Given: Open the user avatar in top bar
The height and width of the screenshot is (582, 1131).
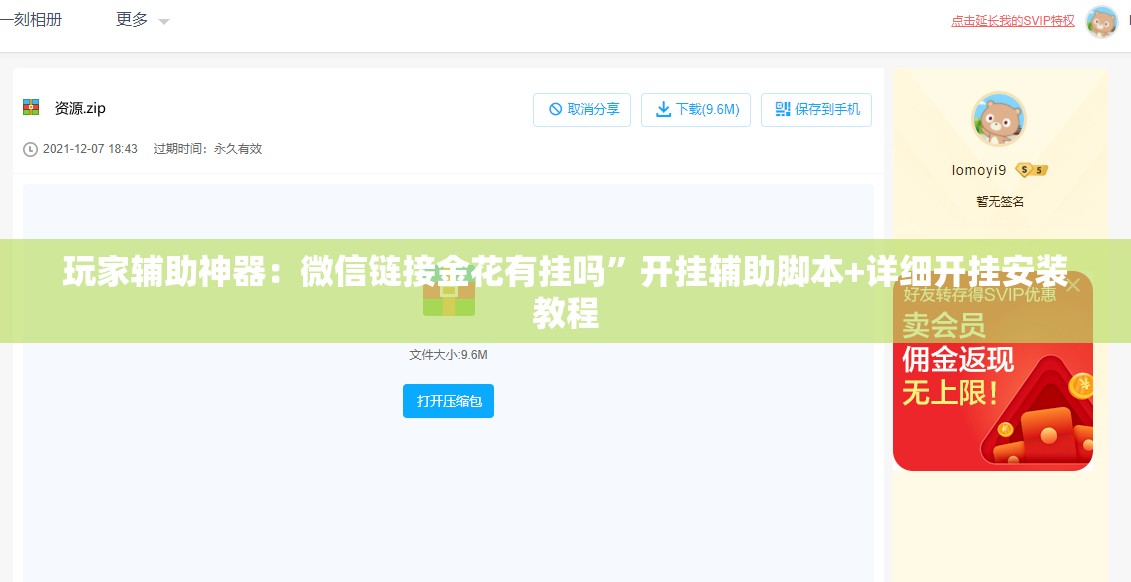Looking at the screenshot, I should pyautogui.click(x=1101, y=22).
